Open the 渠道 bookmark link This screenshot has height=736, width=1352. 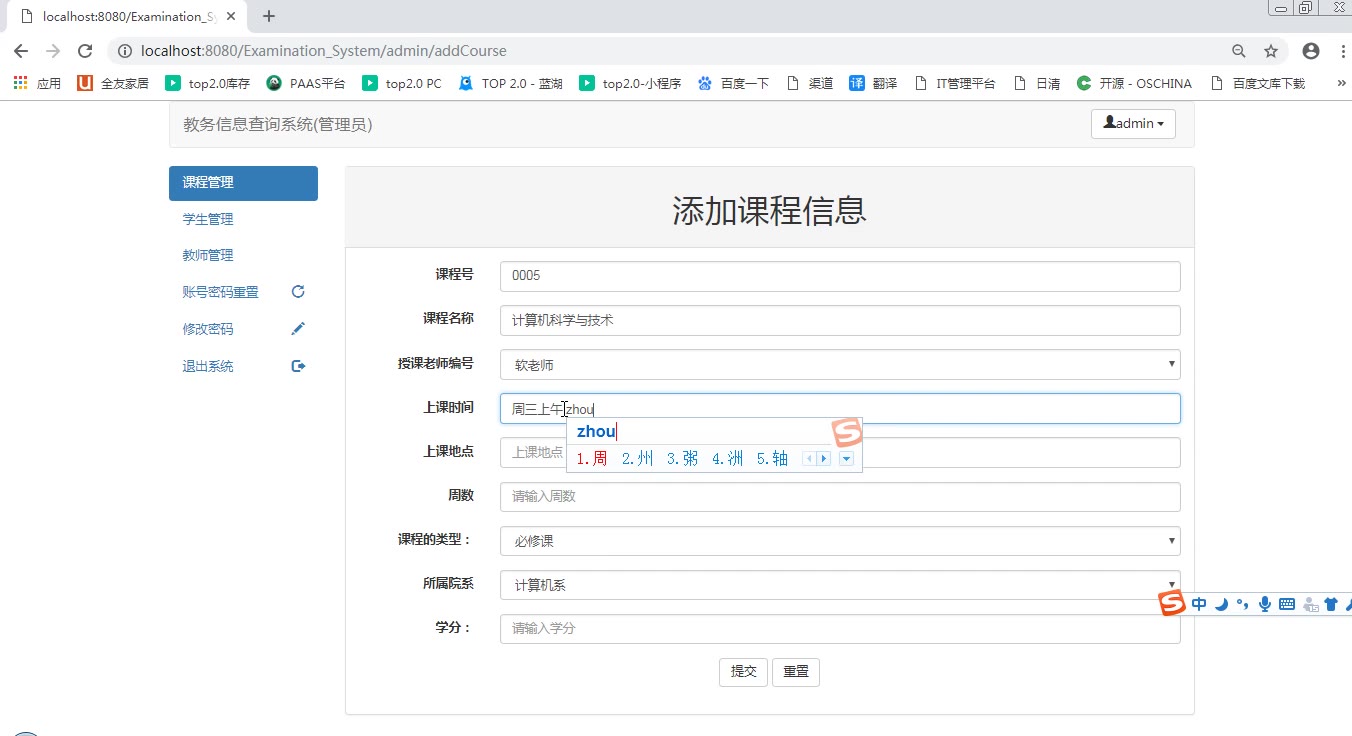tap(810, 84)
